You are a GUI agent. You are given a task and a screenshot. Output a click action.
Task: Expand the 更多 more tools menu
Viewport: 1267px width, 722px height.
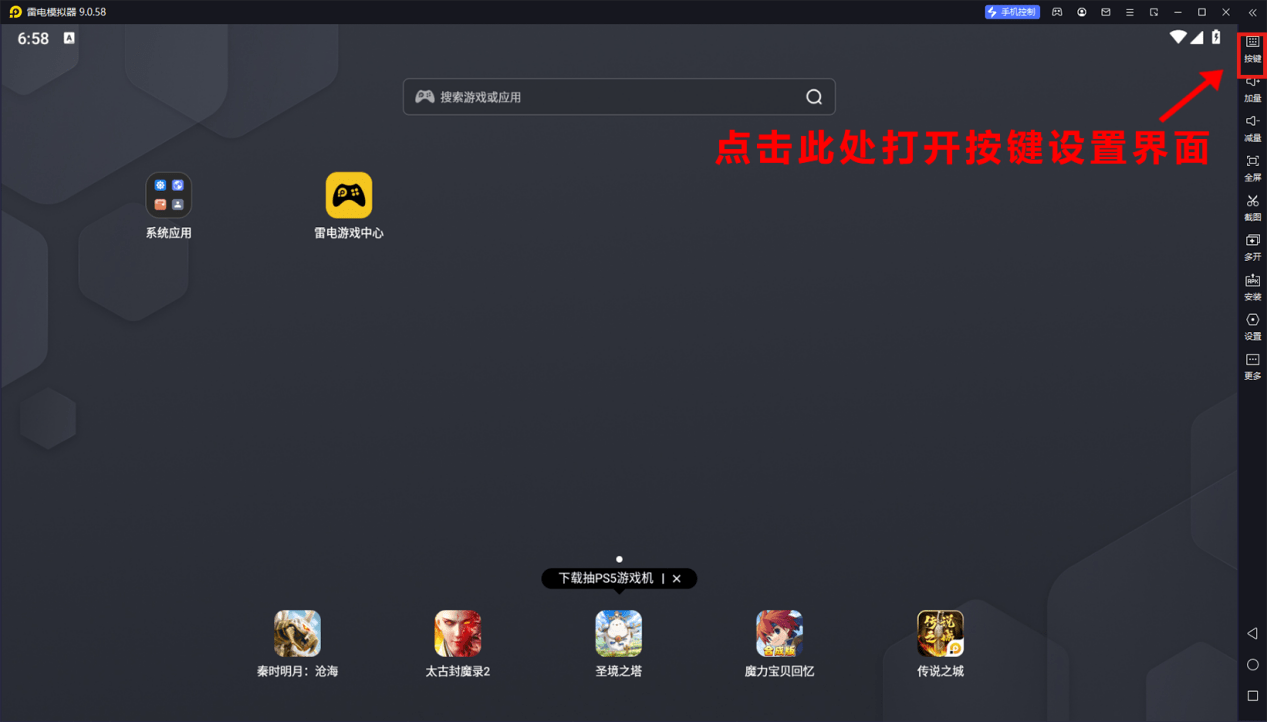pos(1252,366)
